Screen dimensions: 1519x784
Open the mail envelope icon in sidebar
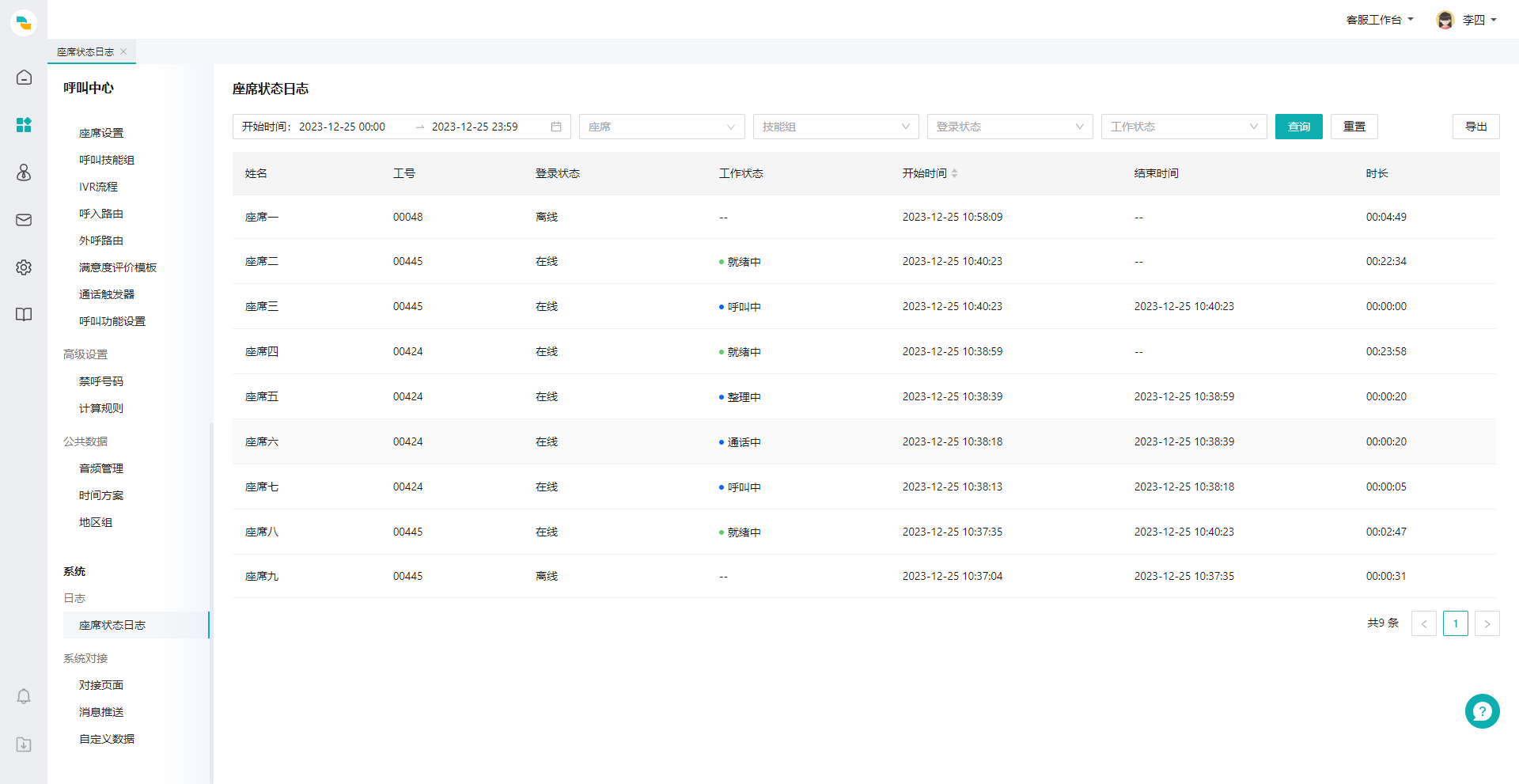coord(24,220)
